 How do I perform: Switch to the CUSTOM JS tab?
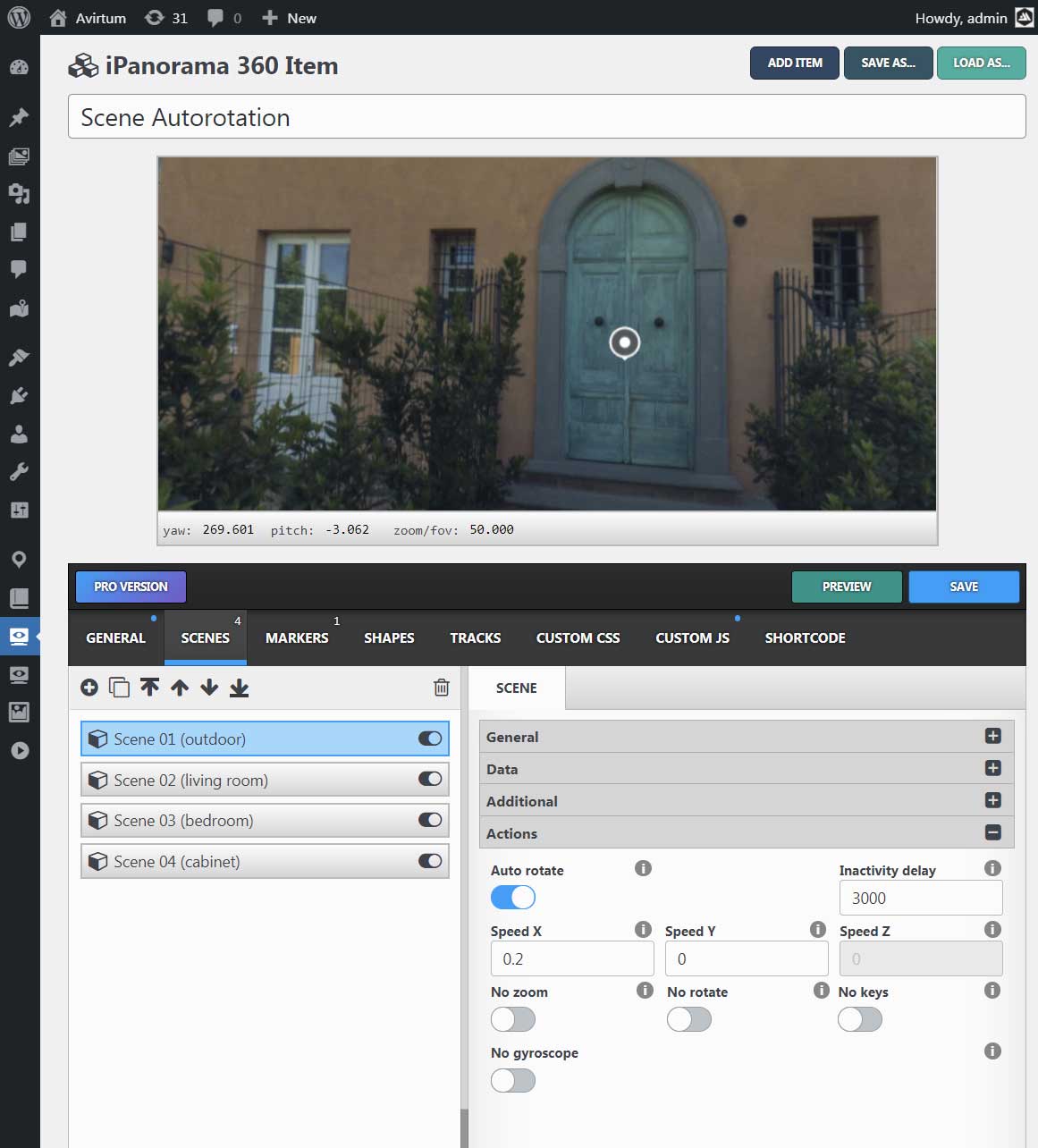[x=692, y=637]
